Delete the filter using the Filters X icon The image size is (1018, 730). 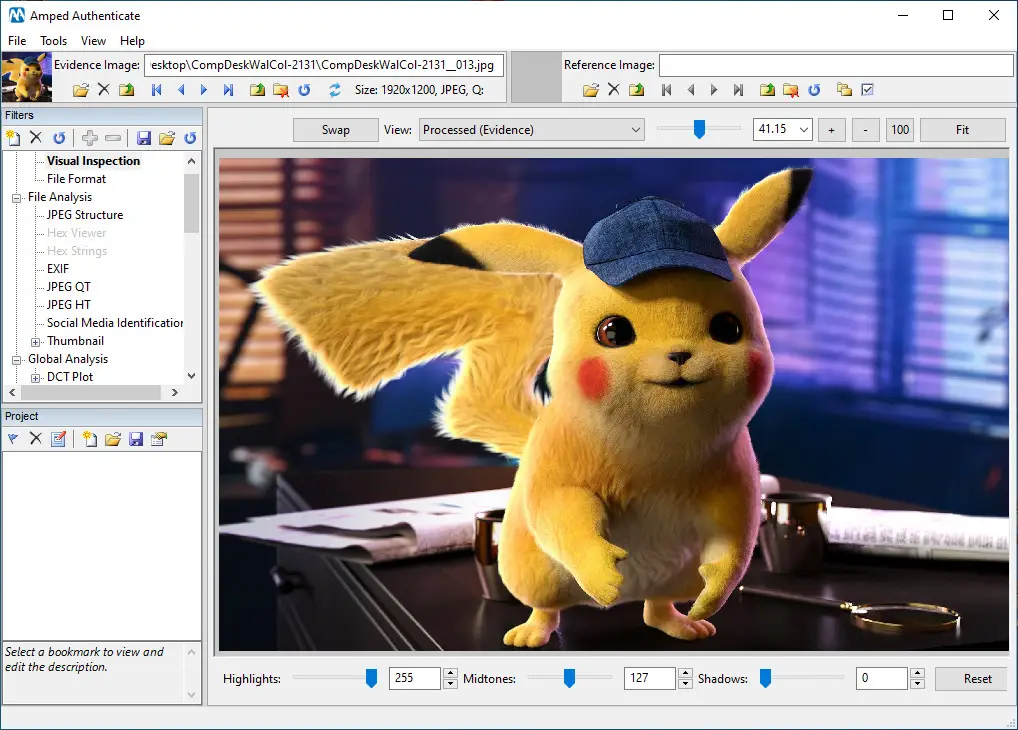point(36,138)
